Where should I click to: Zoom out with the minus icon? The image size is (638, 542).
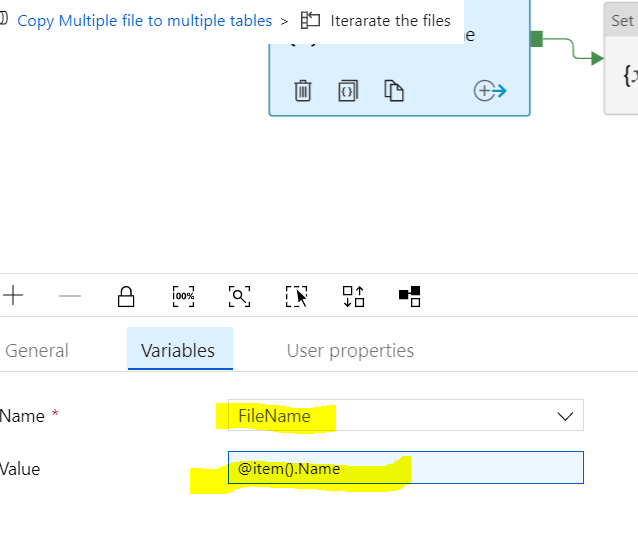70,296
